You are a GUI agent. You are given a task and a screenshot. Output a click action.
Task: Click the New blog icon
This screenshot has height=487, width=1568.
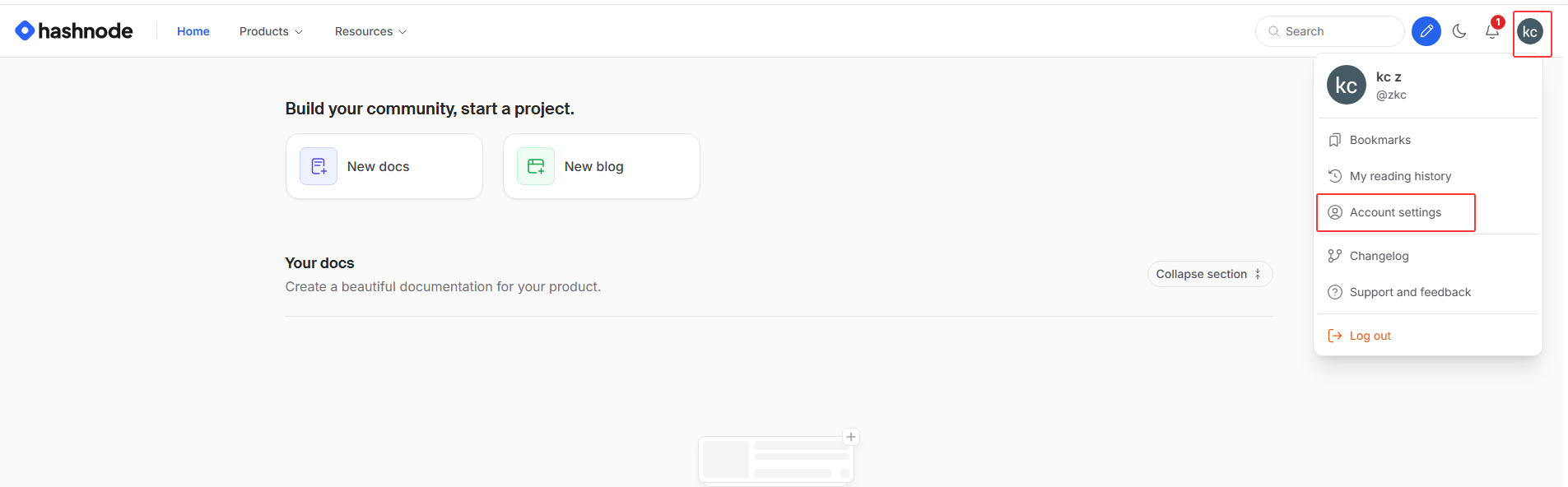point(536,166)
